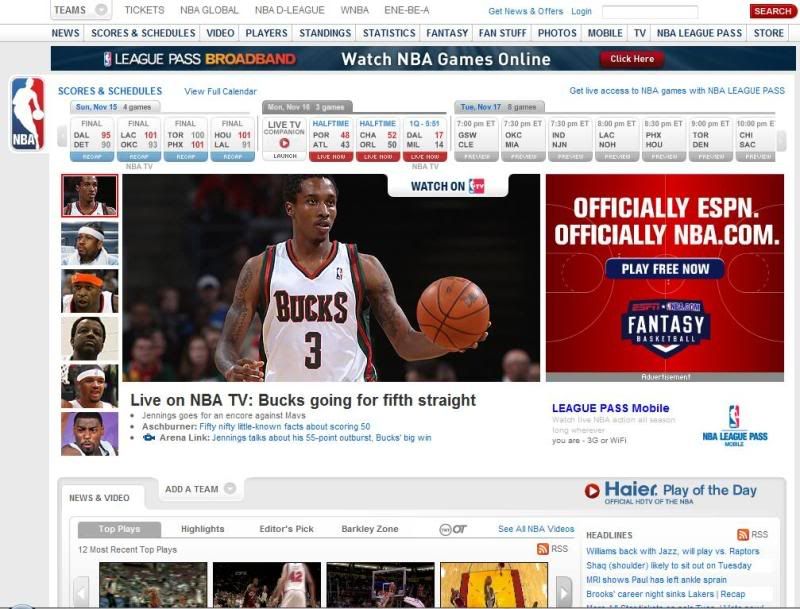The image size is (800, 609).
Task: Click the Arena Link video icon
Action: [148, 438]
